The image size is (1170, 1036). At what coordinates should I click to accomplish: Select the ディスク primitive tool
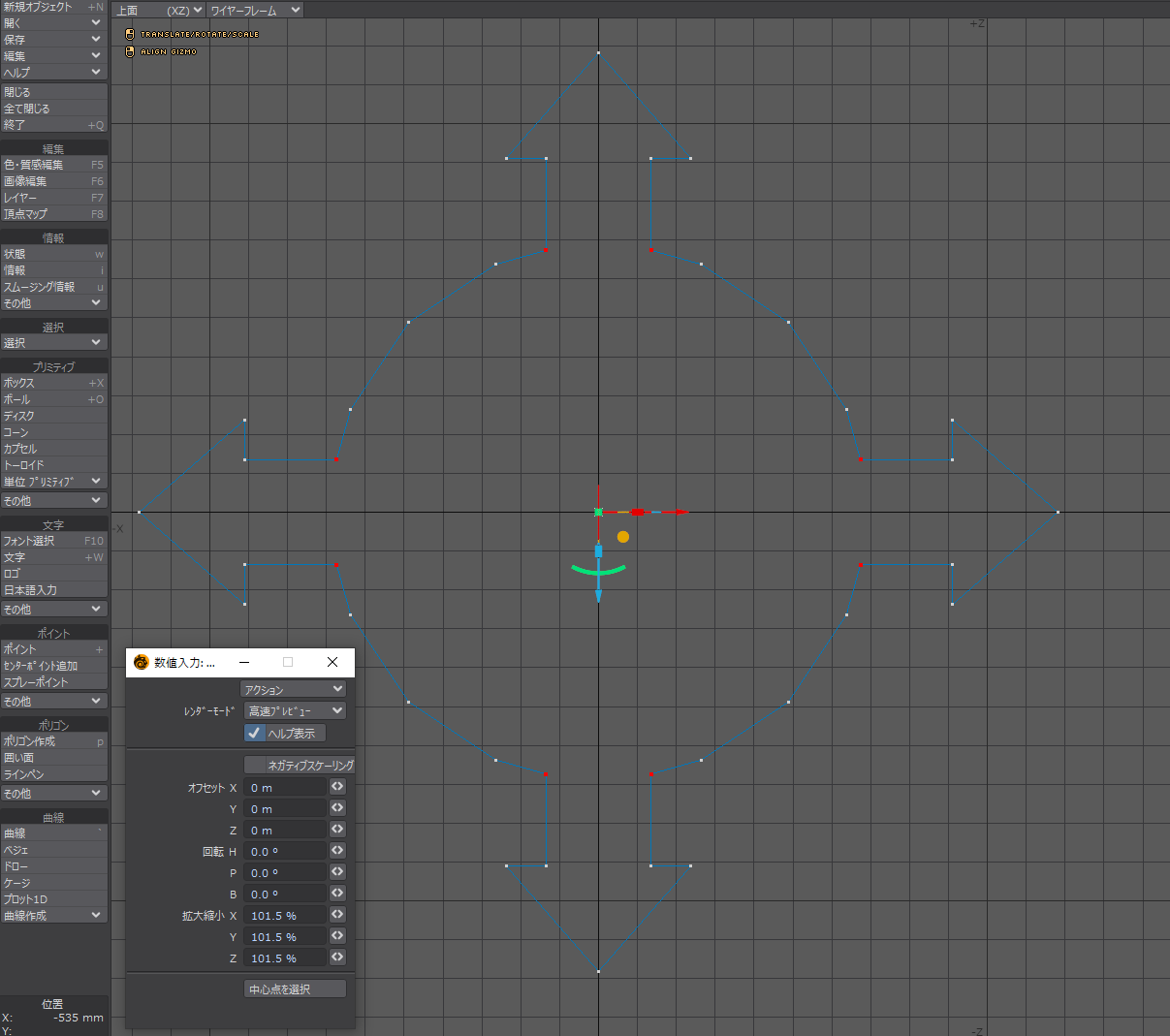coord(53,416)
